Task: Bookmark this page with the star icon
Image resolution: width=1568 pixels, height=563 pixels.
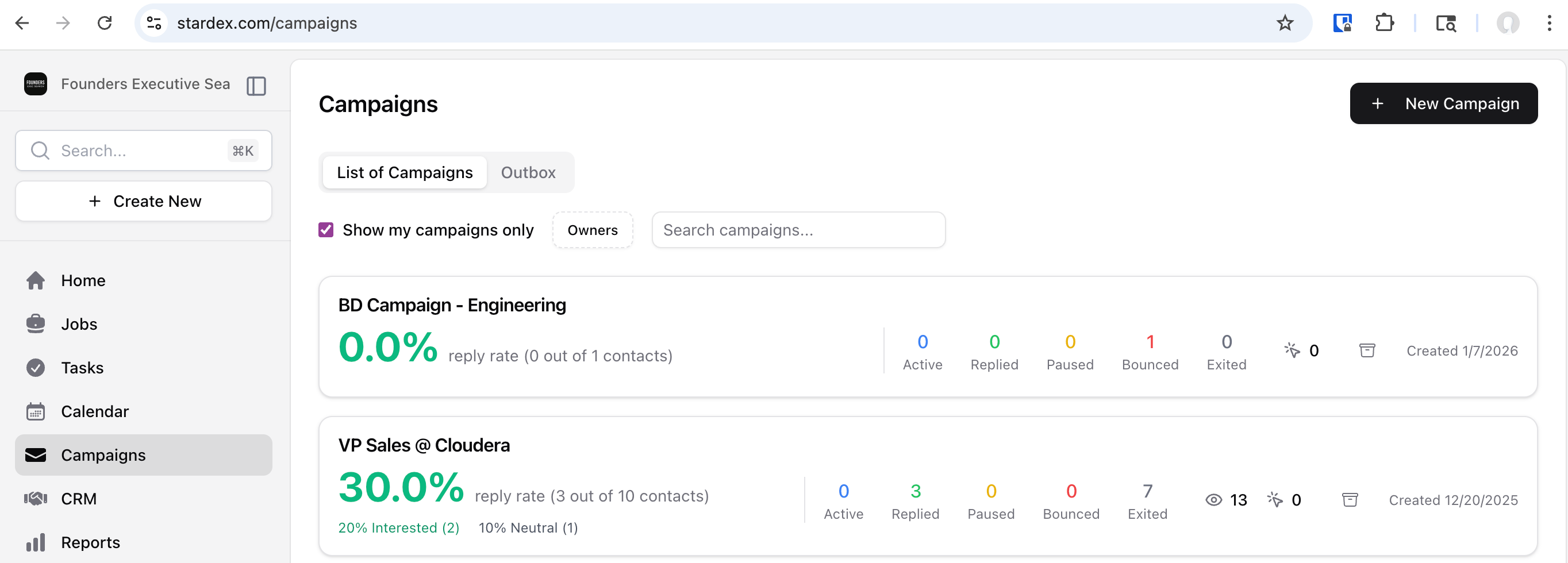Action: 1285,23
